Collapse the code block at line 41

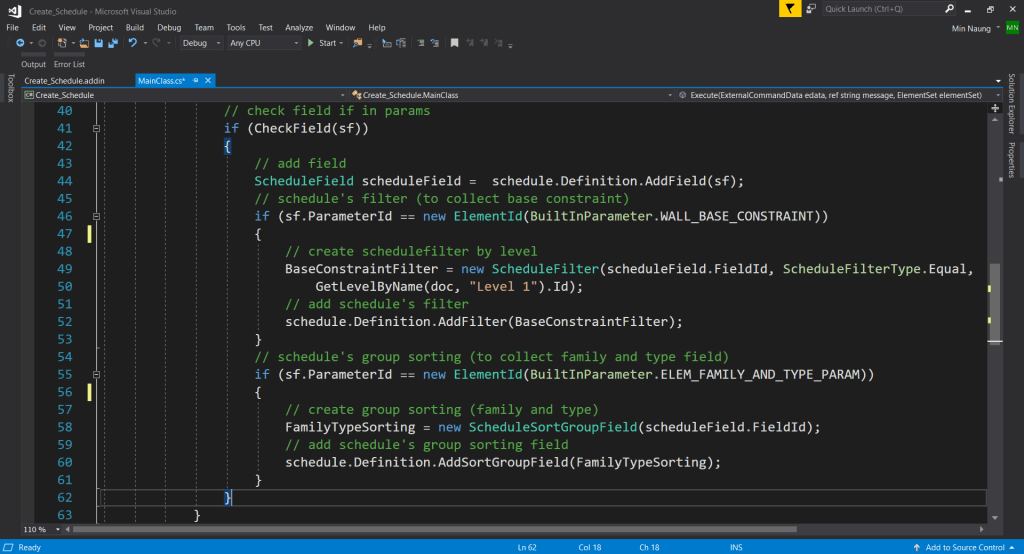tap(96, 128)
